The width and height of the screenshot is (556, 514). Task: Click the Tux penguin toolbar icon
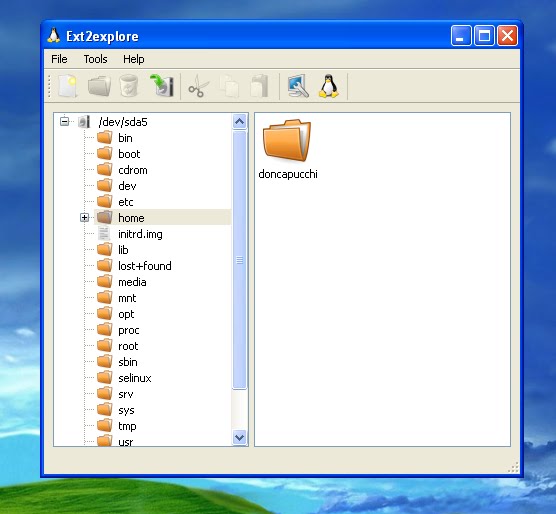click(329, 86)
